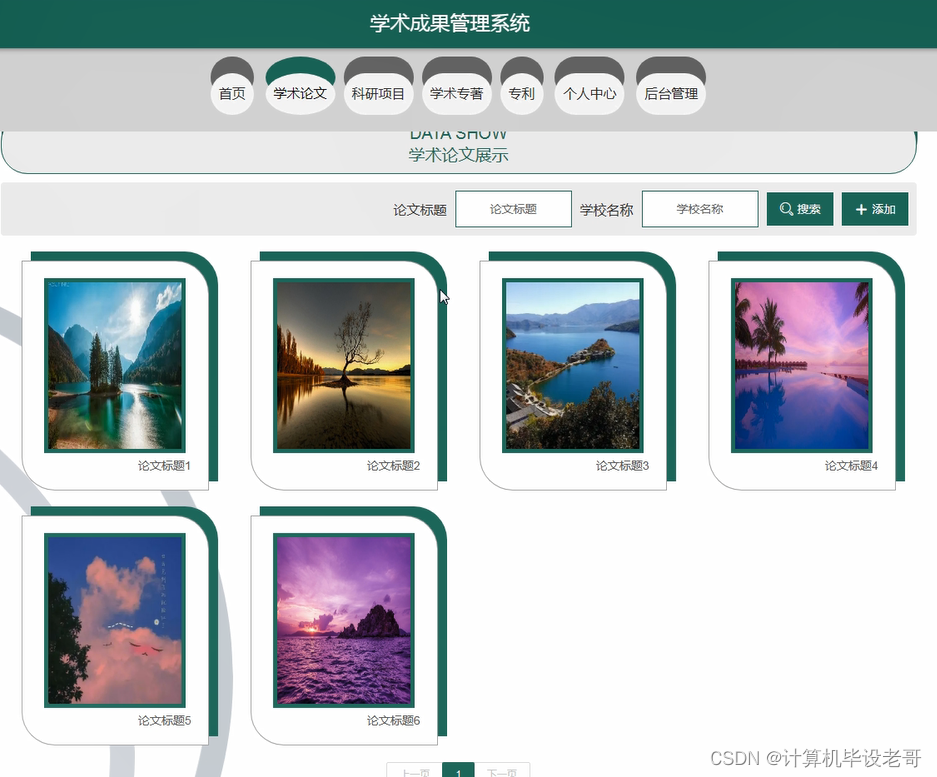
Task: Open thumbnail of 论文标题1 mountain lake
Action: coord(115,365)
